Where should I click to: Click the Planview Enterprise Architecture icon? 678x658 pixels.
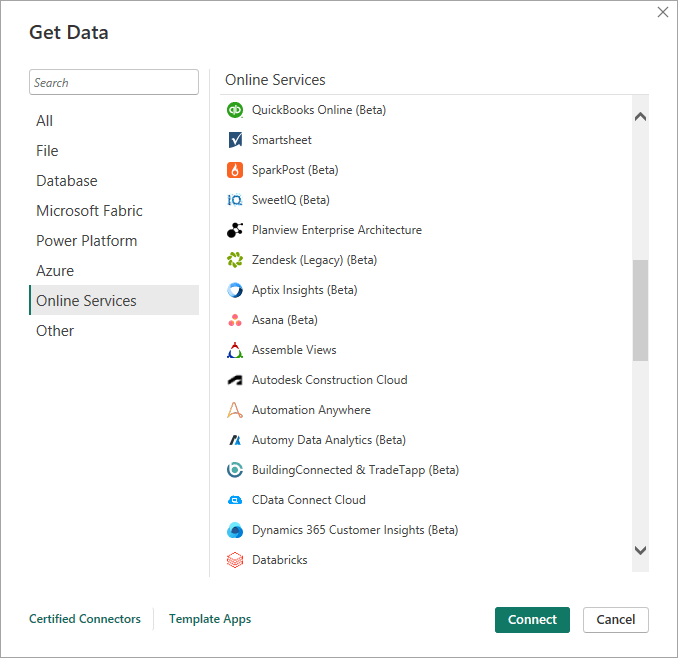[x=235, y=230]
